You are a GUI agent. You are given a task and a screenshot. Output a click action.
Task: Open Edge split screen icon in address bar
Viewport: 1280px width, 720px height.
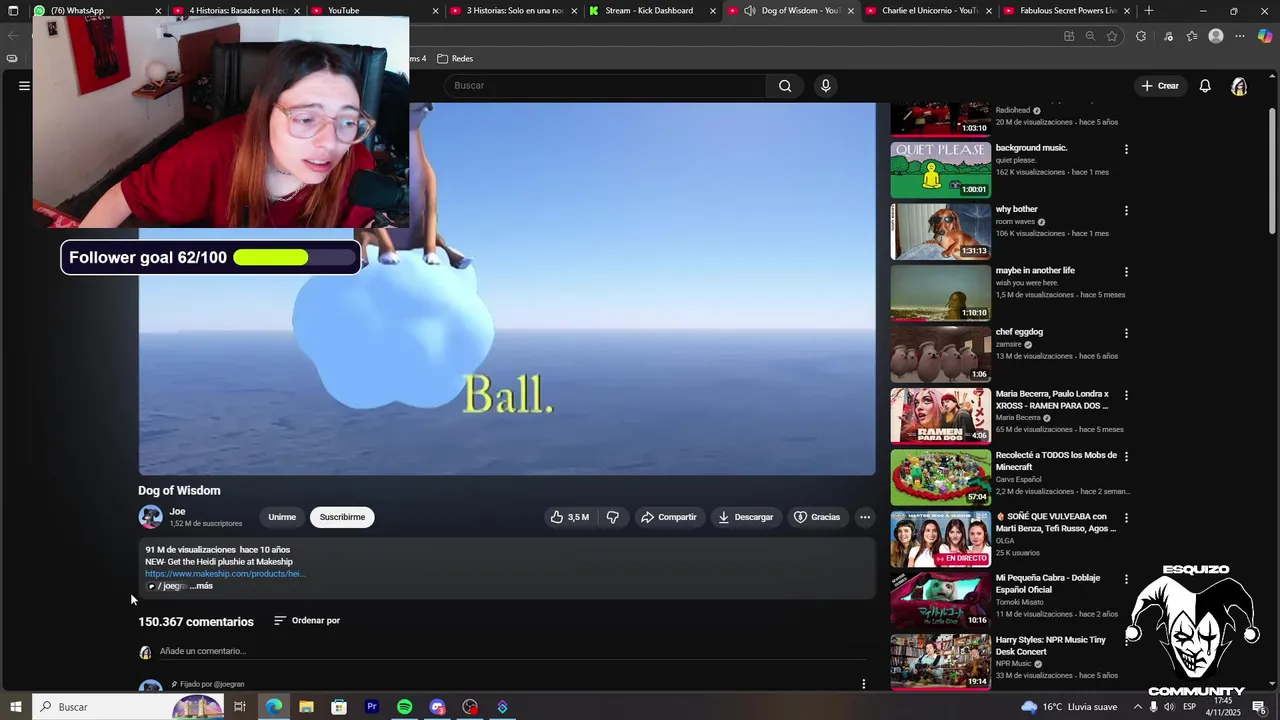1069,36
